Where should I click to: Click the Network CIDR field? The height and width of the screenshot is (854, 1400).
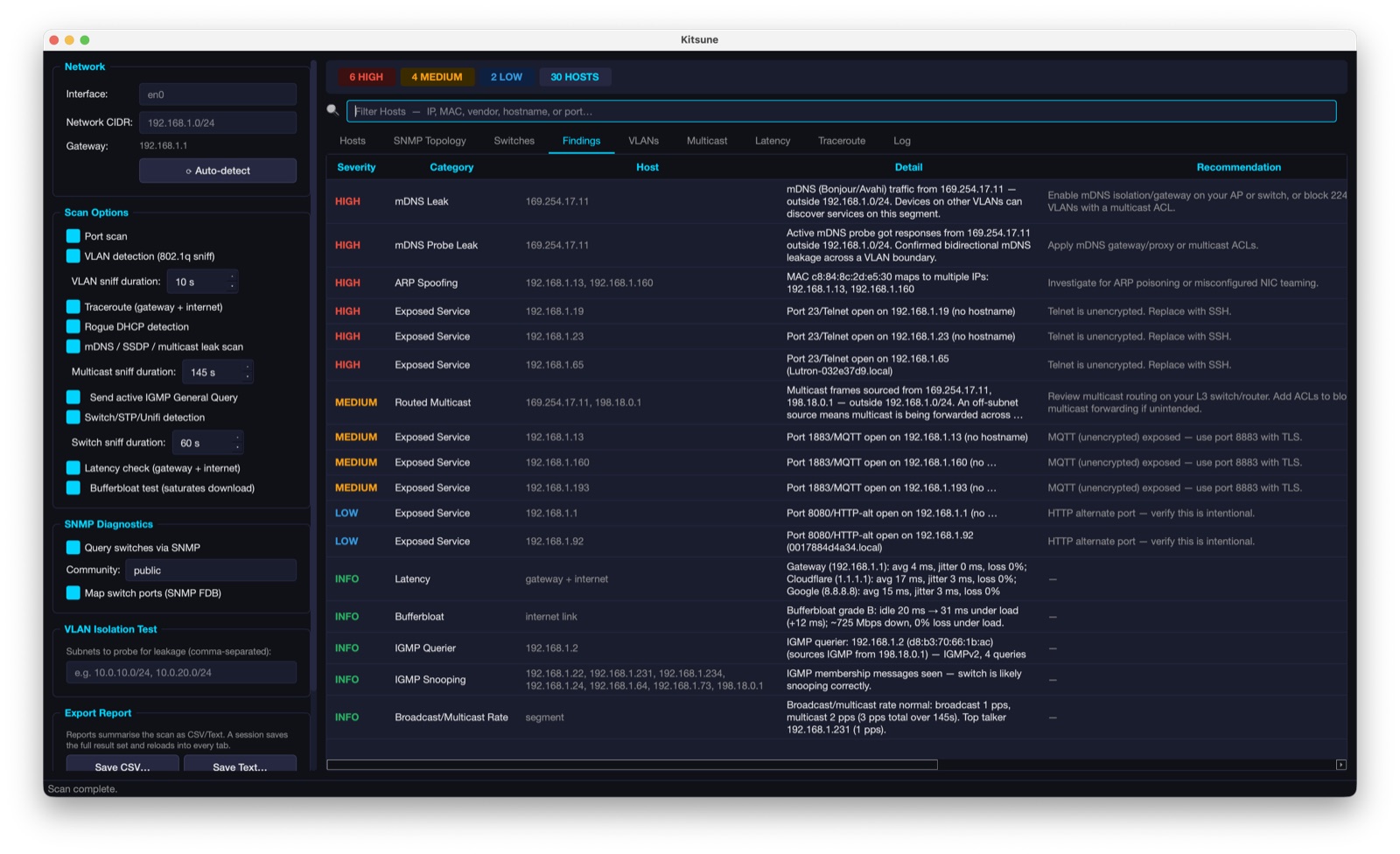(218, 122)
